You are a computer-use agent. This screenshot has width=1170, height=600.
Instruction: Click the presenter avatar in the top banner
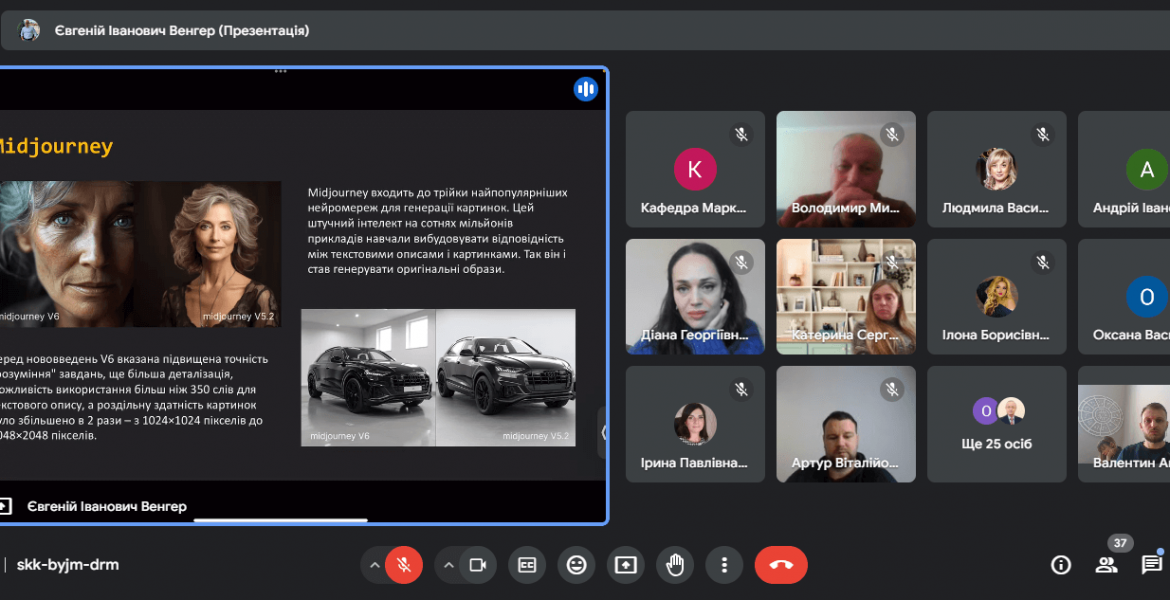(x=28, y=30)
